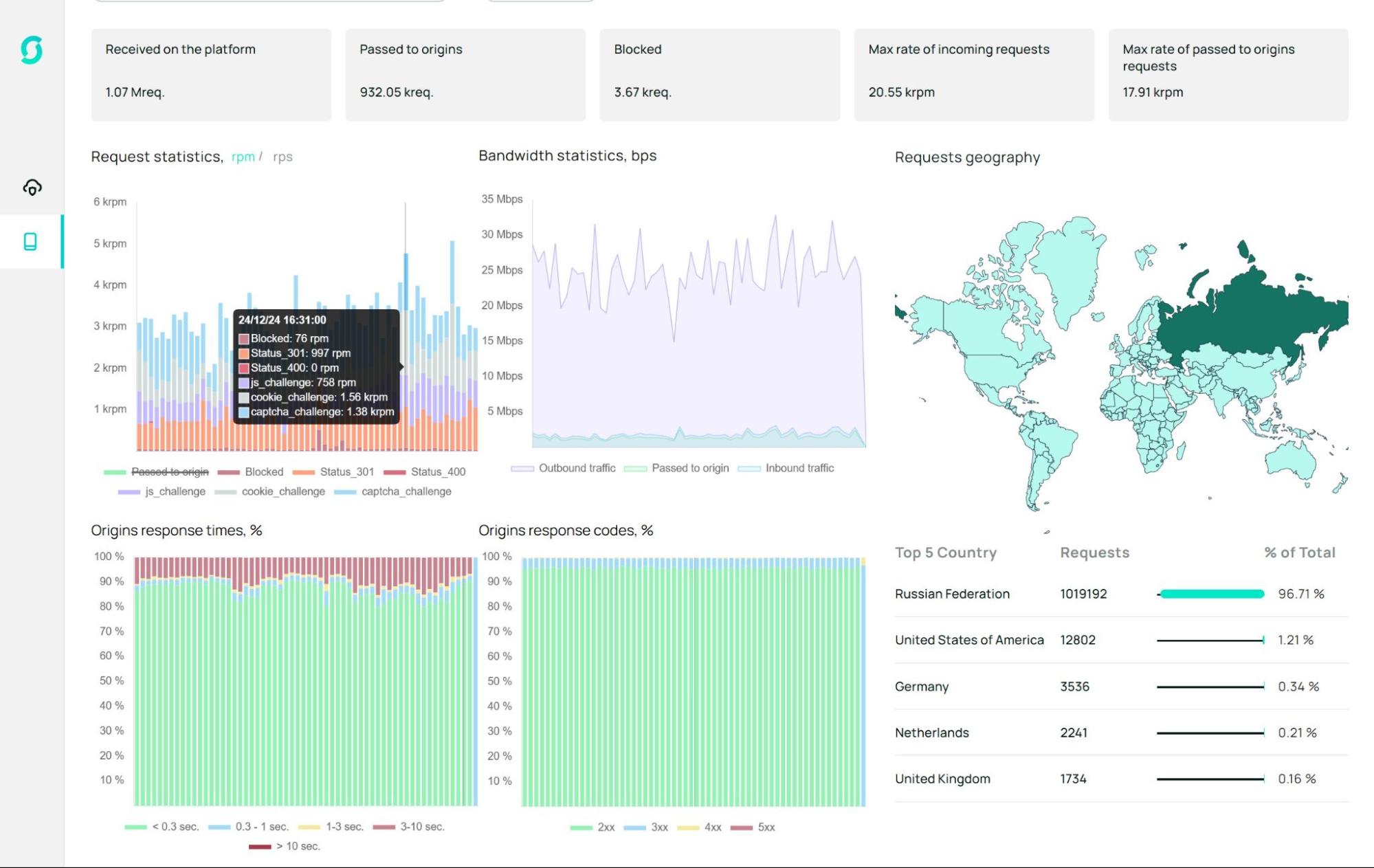
Task: Re-enable the struck-through Passed to origin series
Action: (x=169, y=471)
